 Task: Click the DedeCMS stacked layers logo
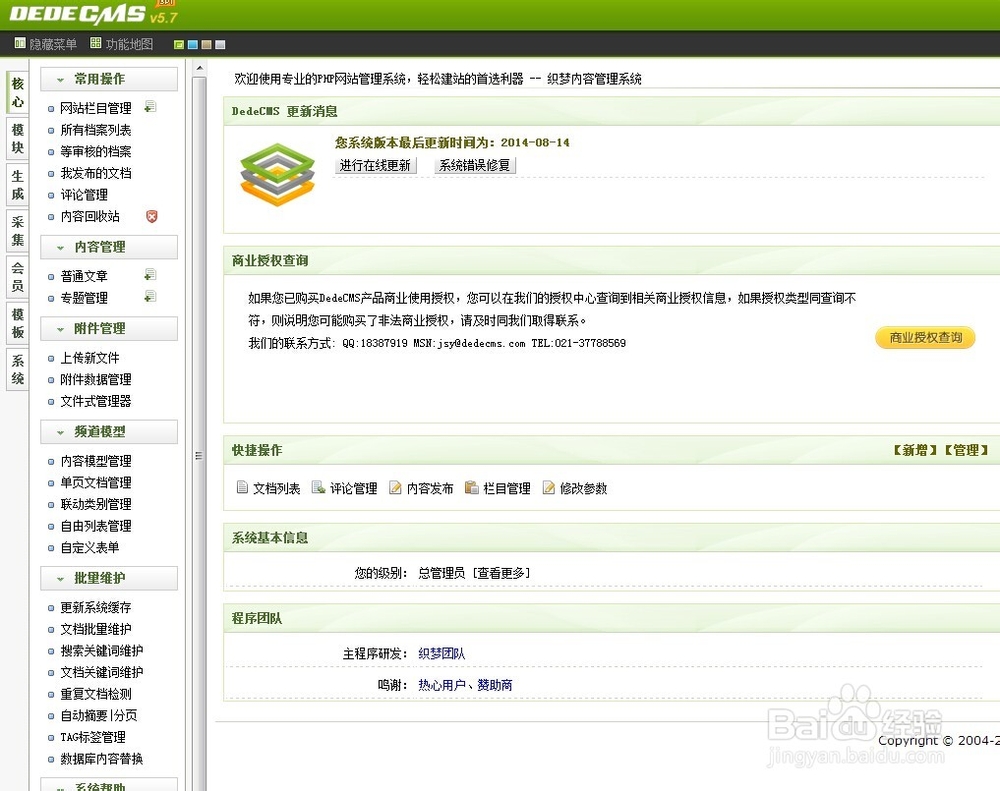coord(277,174)
